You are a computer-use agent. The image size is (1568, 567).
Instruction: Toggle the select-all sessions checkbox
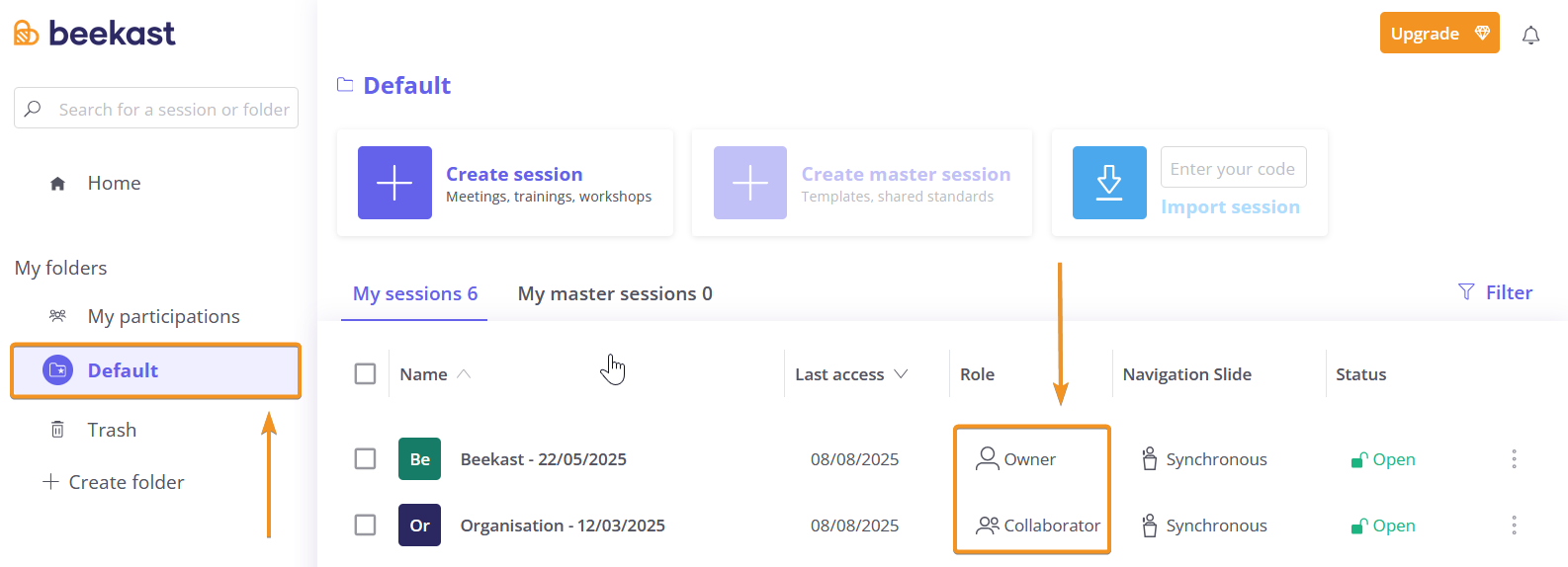tap(365, 373)
